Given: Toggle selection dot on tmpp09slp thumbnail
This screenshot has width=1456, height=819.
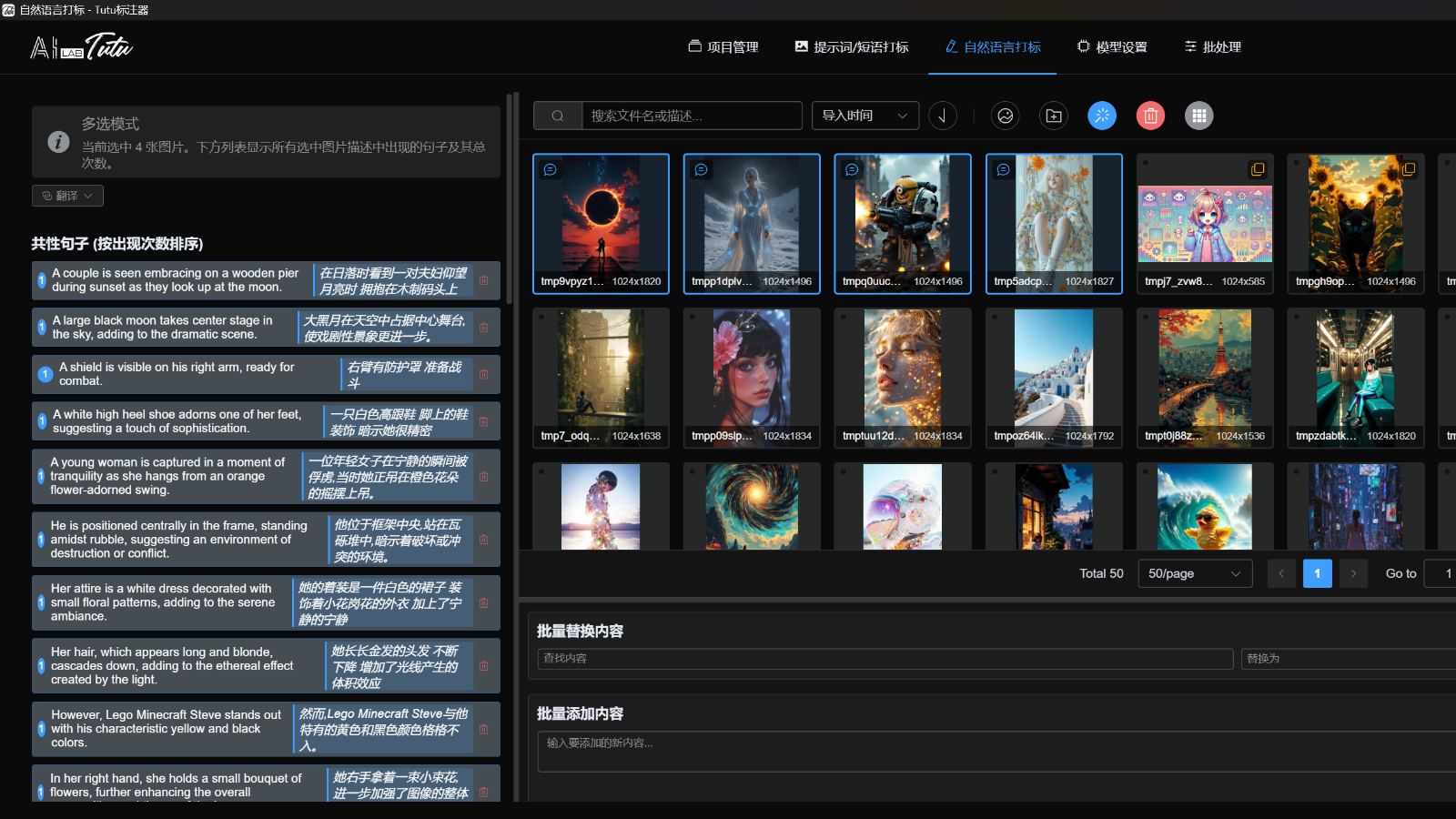Looking at the screenshot, I should 693,318.
